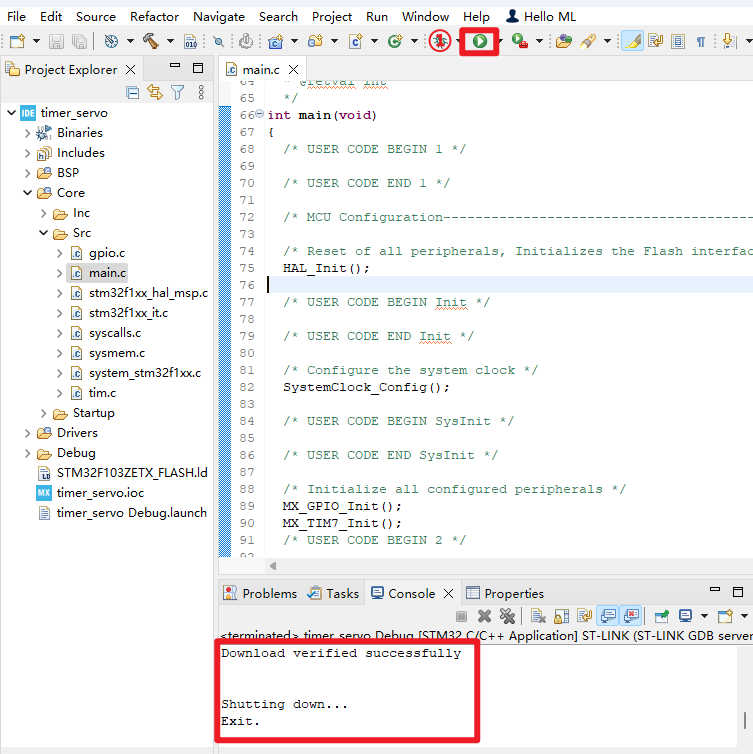Screen dimensions: 753x754
Task: Click the New source folder icon
Action: [x=315, y=41]
